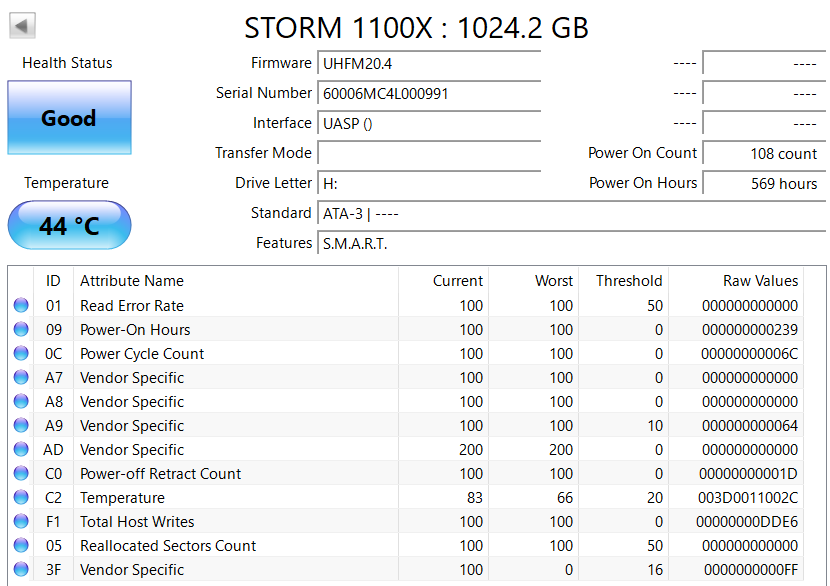Click the status icon for 3F row
The height and width of the screenshot is (586, 830).
[x=21, y=569]
